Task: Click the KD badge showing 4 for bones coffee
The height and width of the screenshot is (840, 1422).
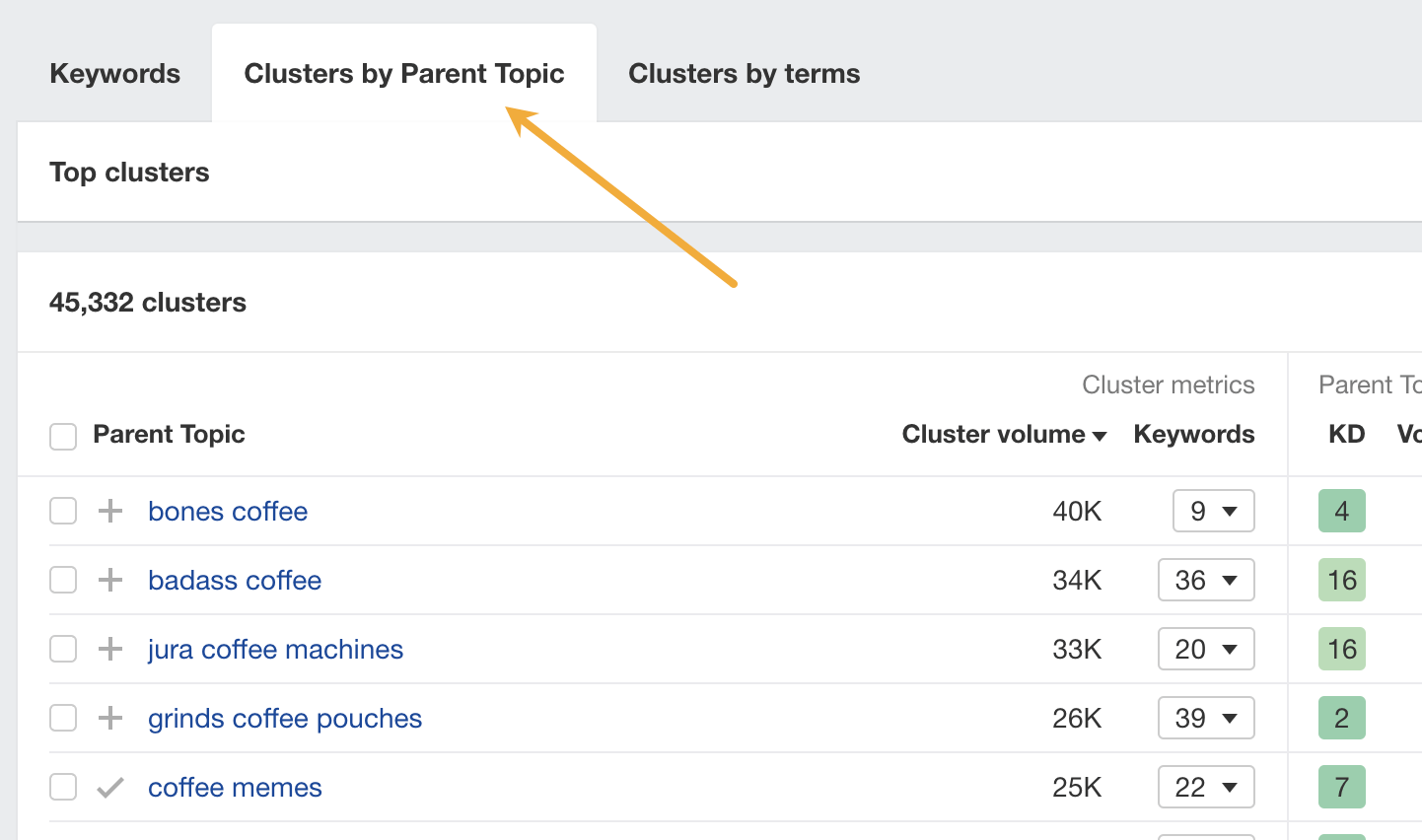Action: [x=1341, y=511]
